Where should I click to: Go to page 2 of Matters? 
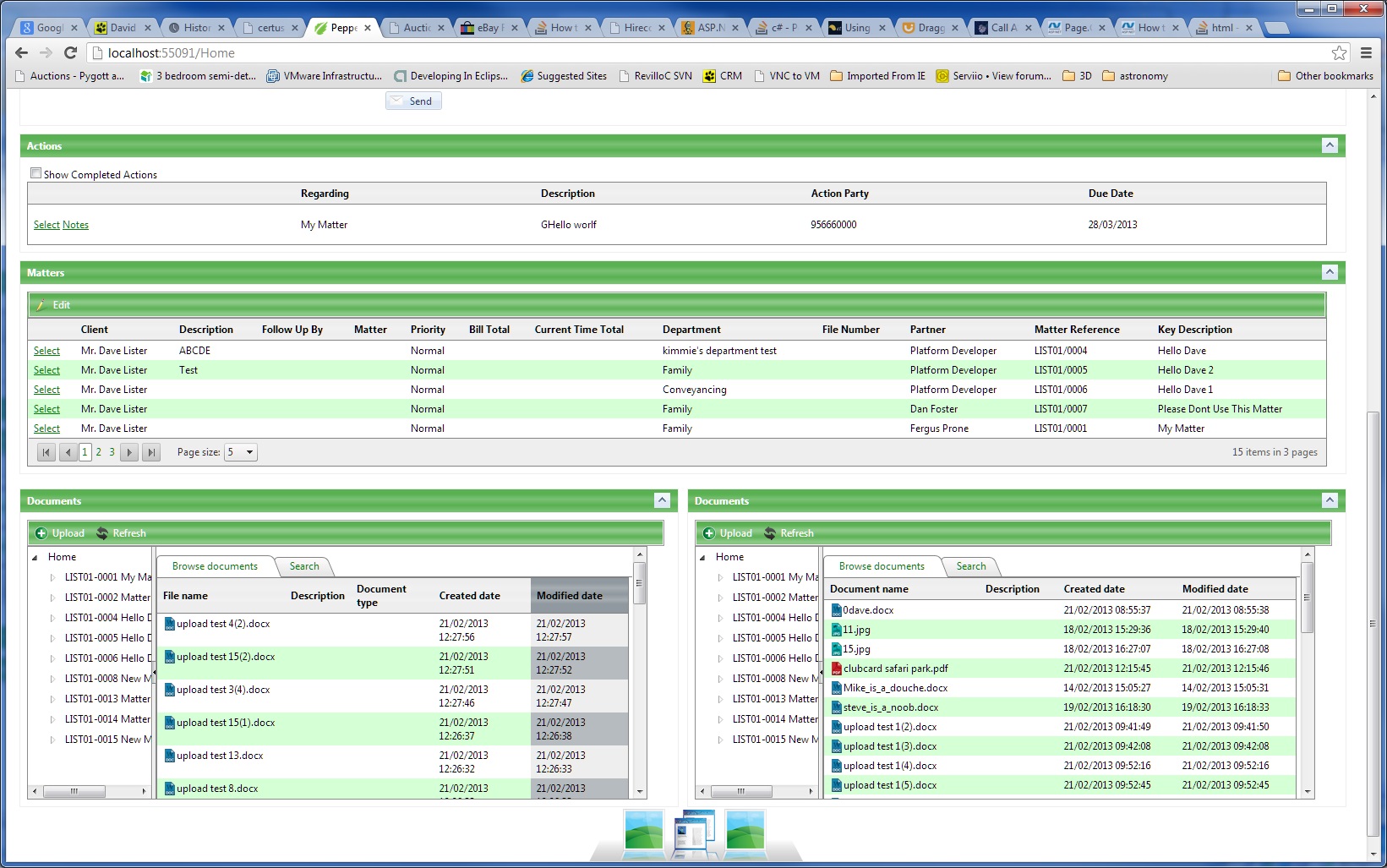(x=99, y=452)
